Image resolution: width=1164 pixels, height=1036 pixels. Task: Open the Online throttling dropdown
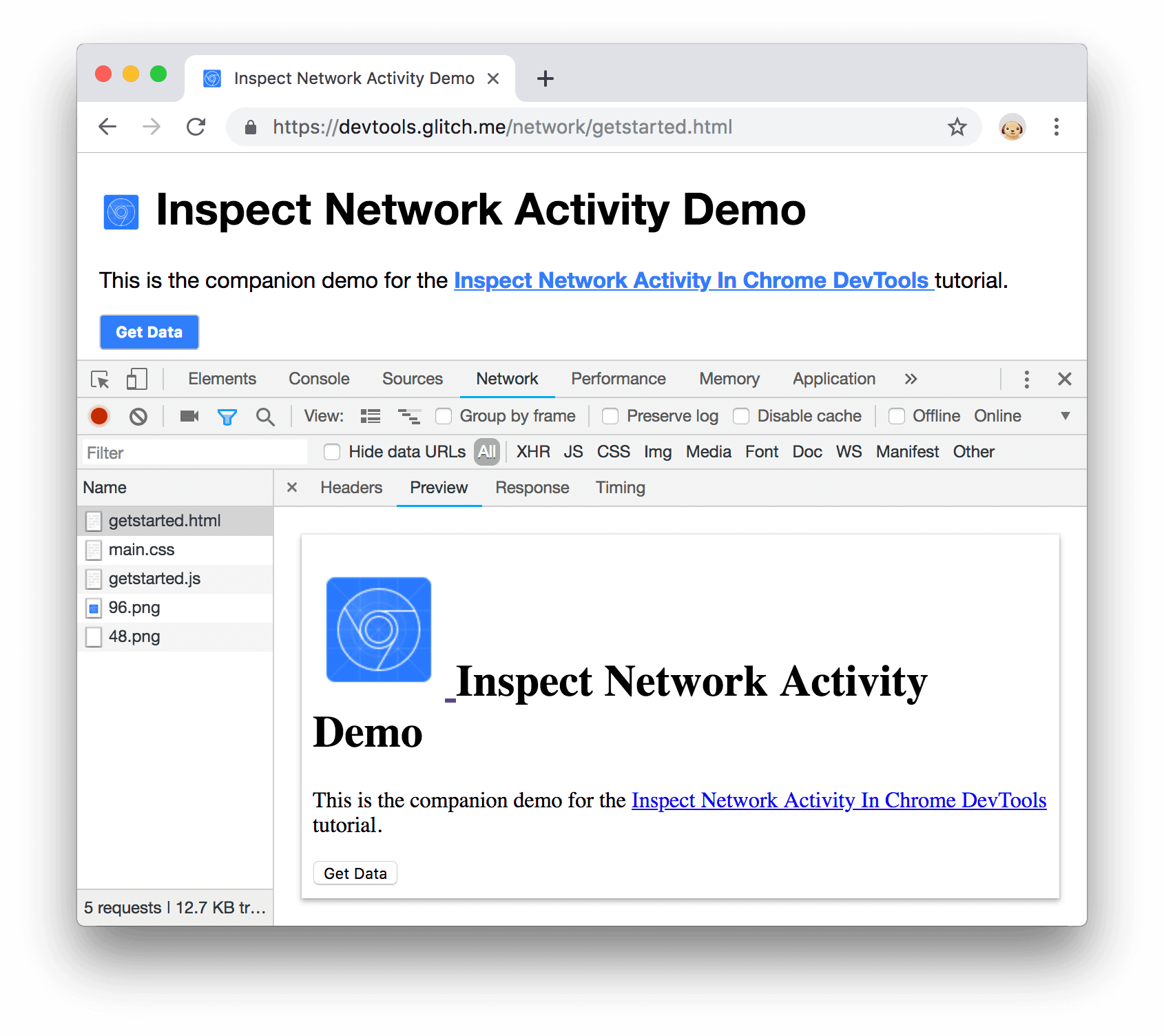tap(997, 416)
